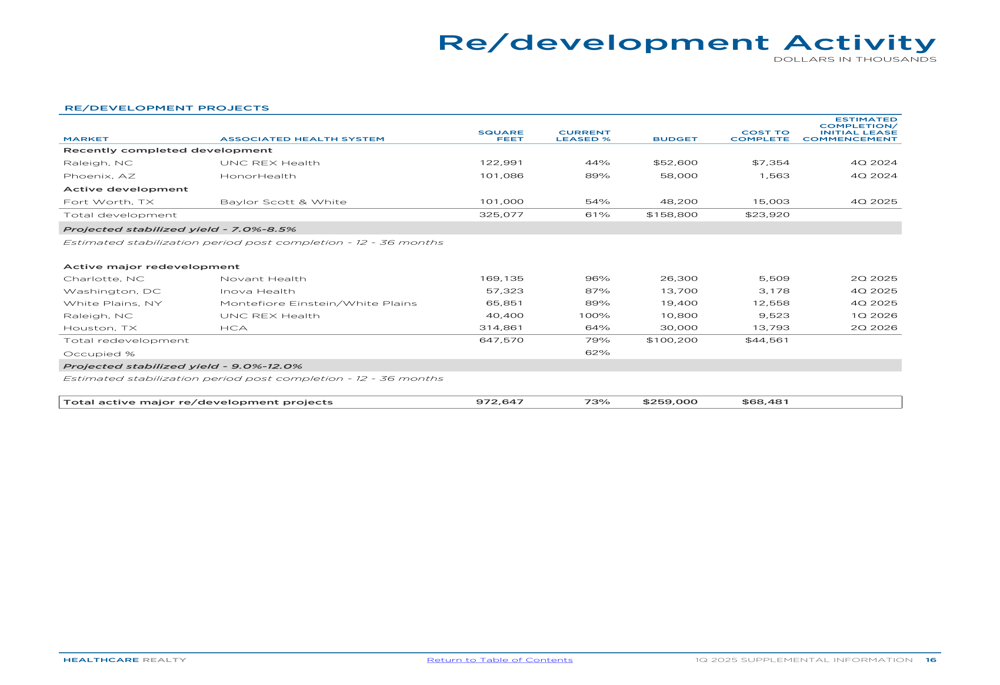Image resolution: width=1000 pixels, height=685 pixels.
Task: Select the 'Total development' row label
Action: pos(120,215)
